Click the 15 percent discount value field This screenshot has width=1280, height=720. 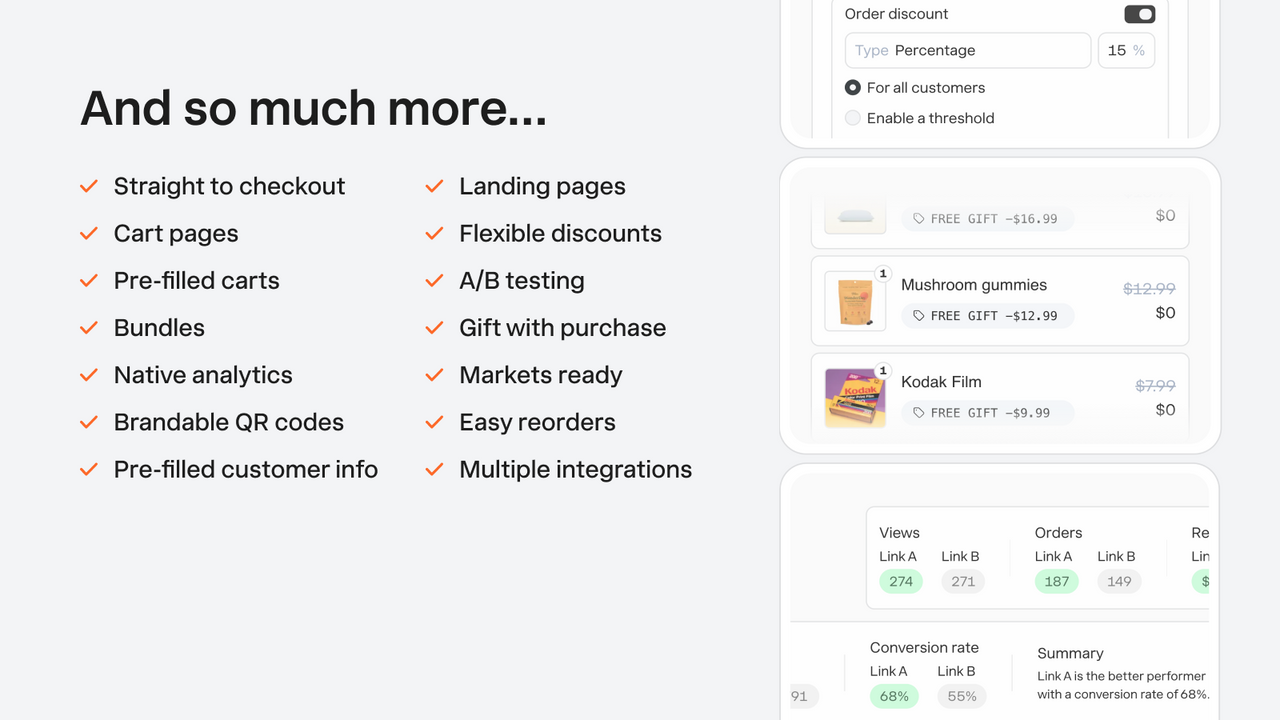click(x=1126, y=50)
